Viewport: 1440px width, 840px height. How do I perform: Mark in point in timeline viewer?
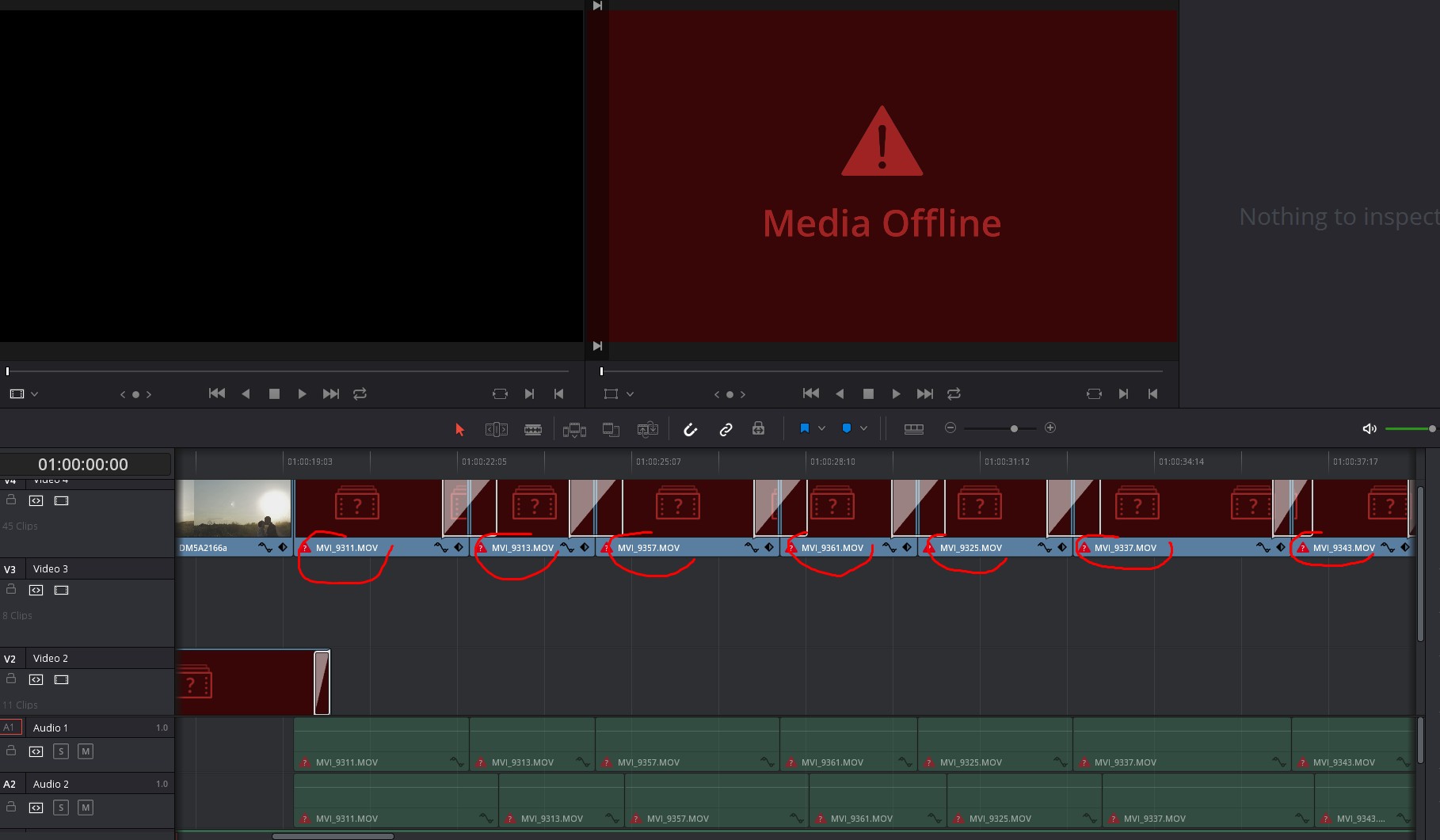(1123, 393)
